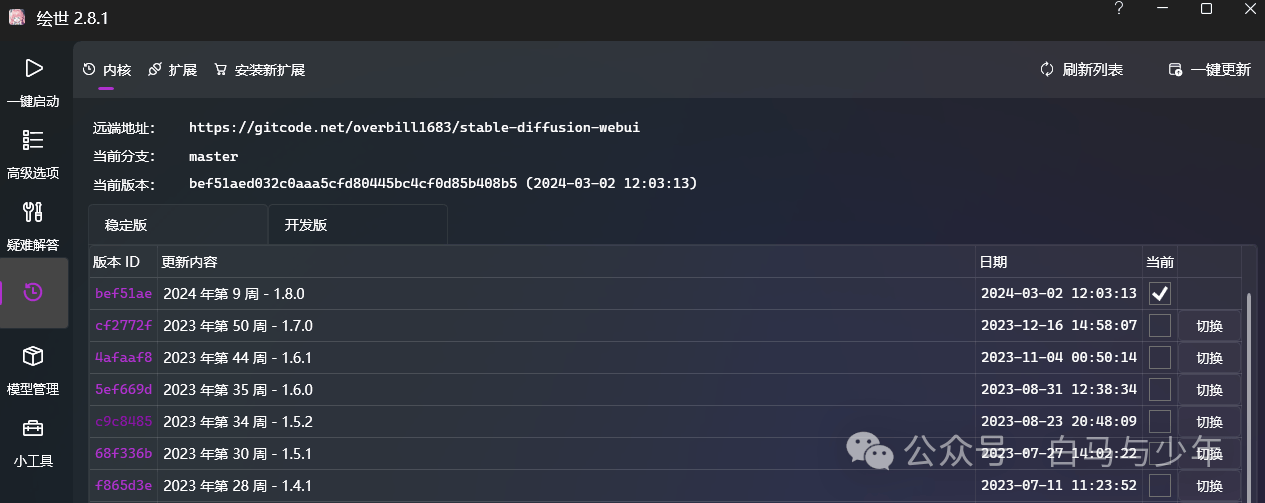This screenshot has height=503, width=1265.
Task: Open the 扩展 tab
Action: (172, 70)
